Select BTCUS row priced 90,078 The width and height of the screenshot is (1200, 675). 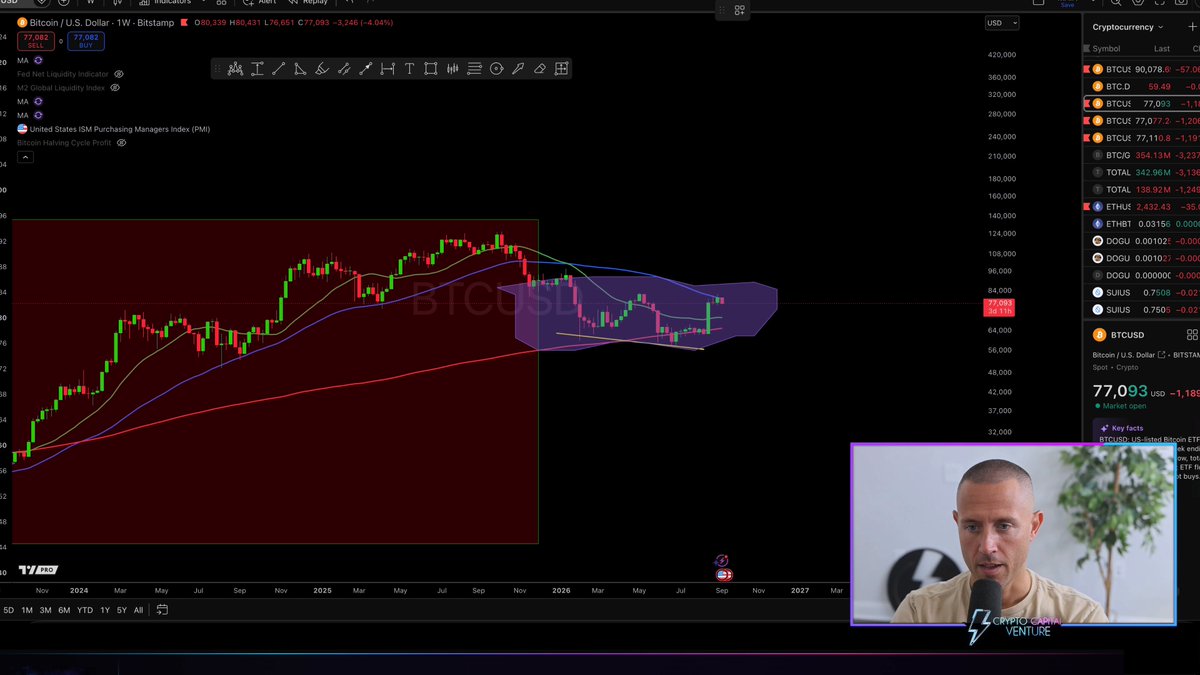coord(1141,69)
